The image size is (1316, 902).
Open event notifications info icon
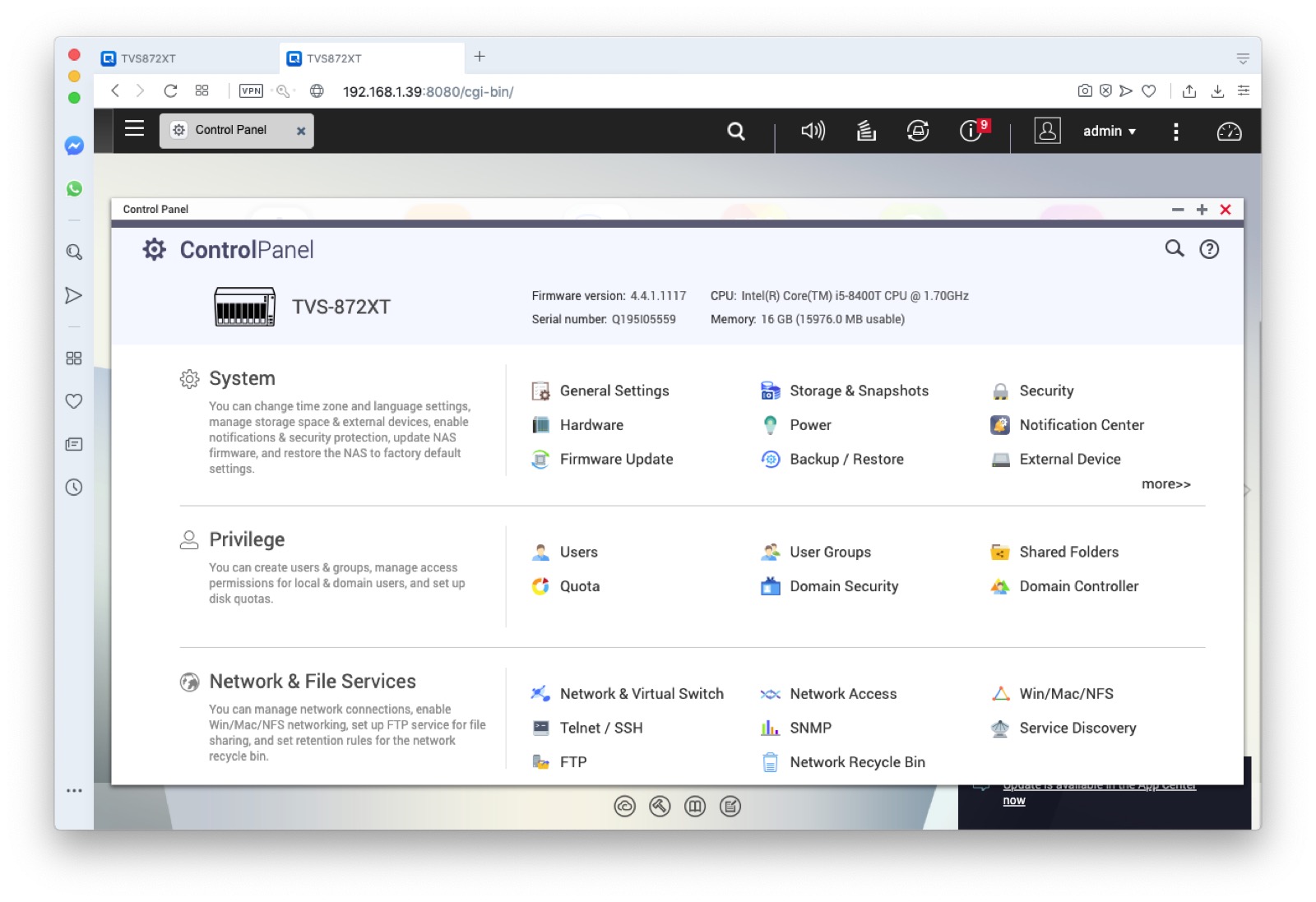[971, 131]
